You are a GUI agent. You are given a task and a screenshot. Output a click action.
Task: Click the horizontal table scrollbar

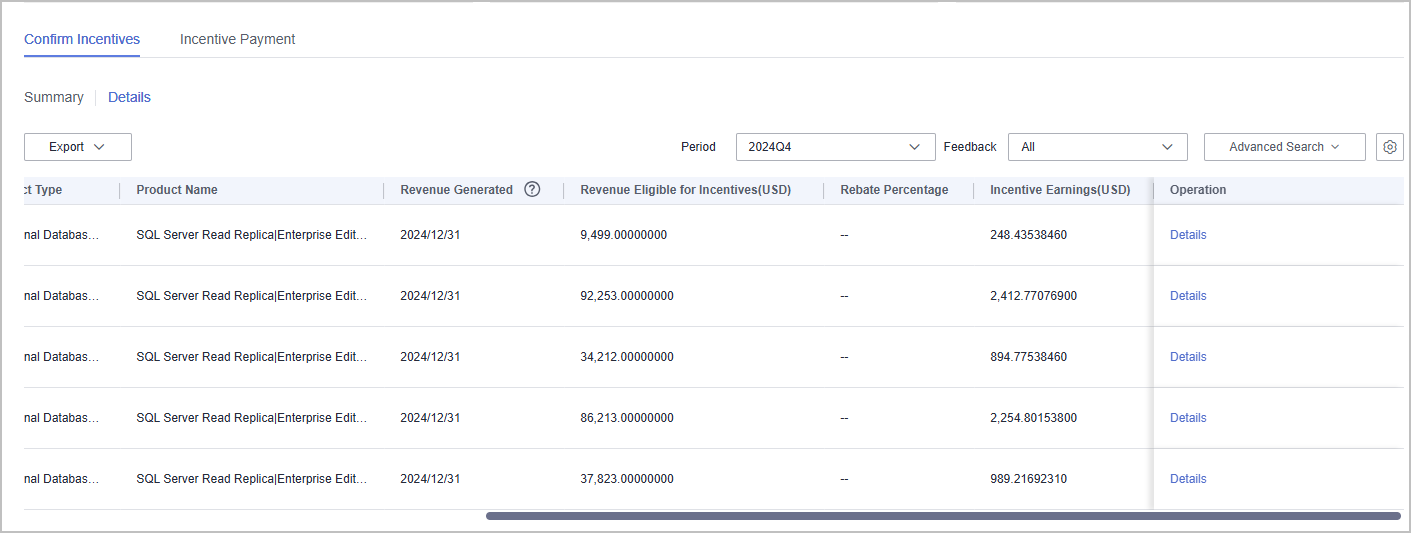pos(942,516)
